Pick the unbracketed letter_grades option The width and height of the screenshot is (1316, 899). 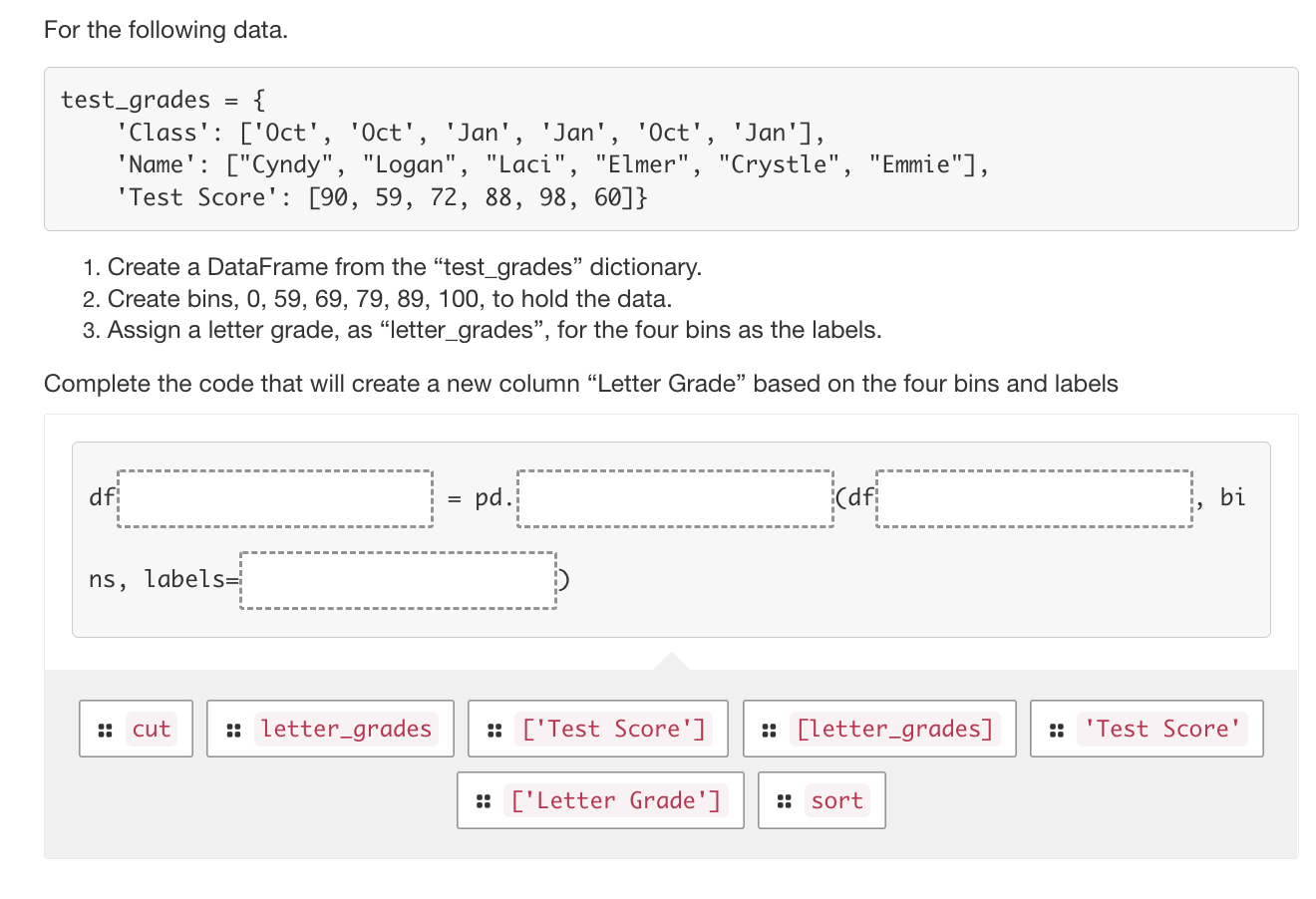346,730
